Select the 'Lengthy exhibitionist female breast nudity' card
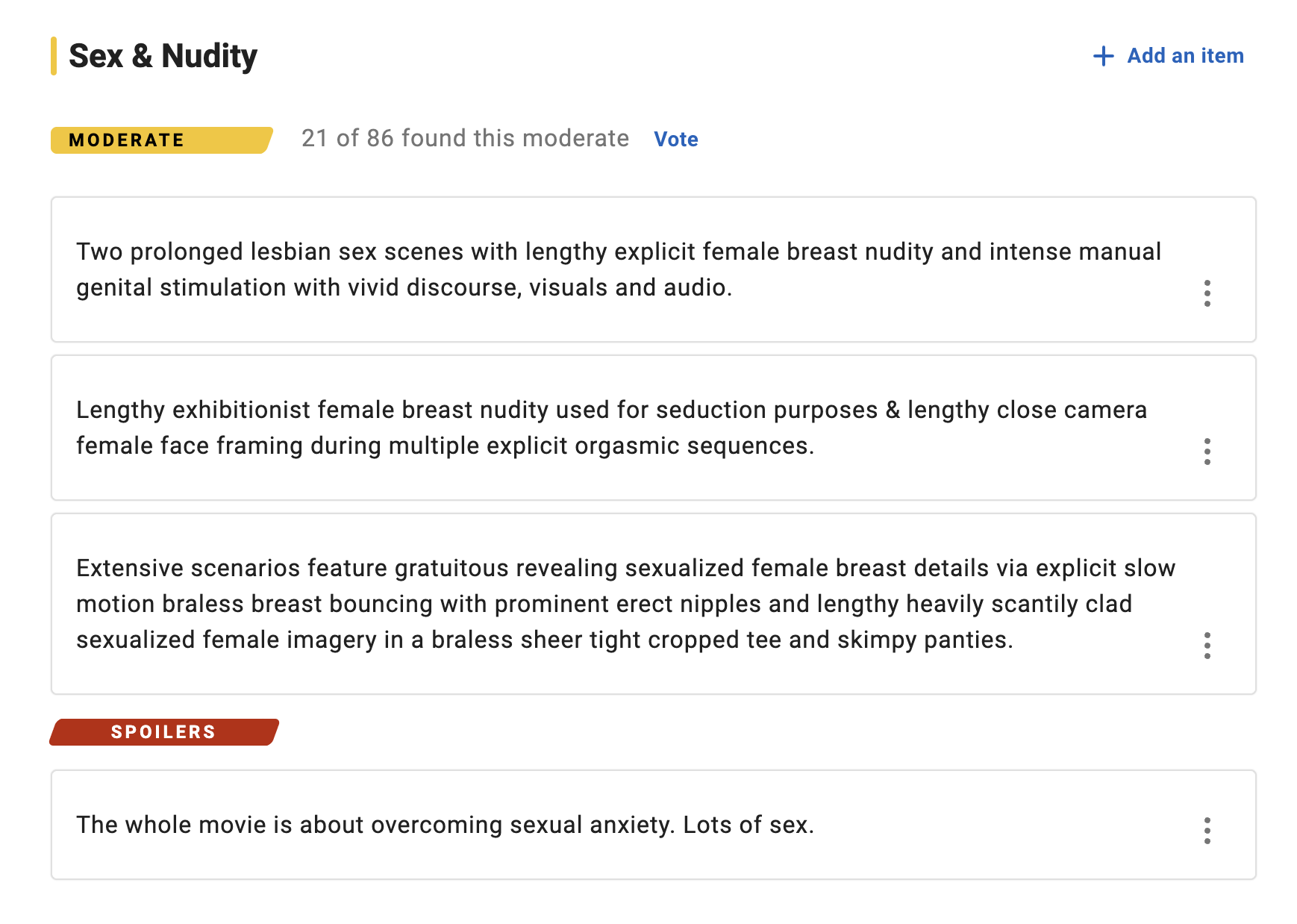1297x924 pixels. [653, 428]
